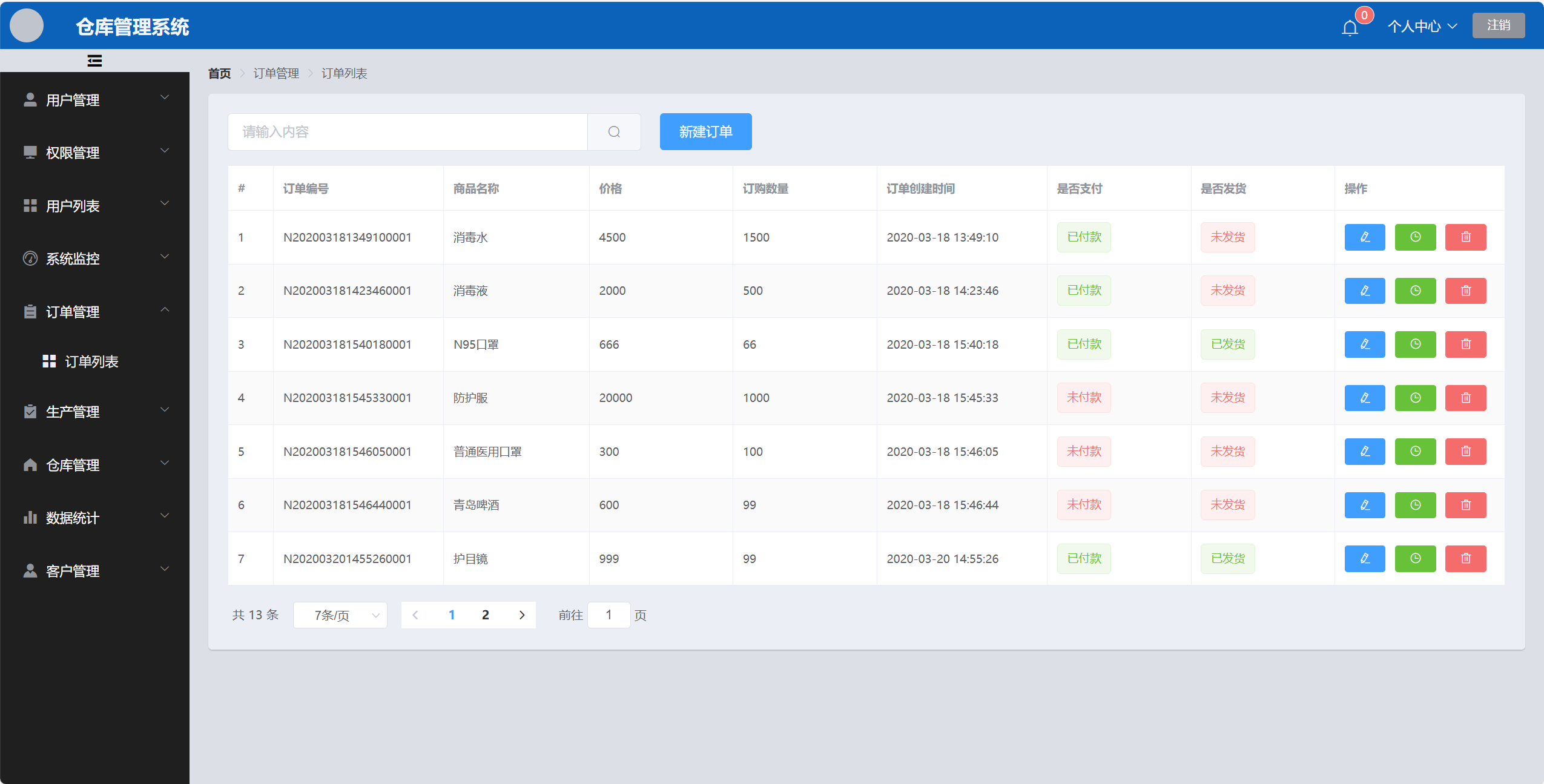This screenshot has height=784, width=1544.
Task: Delete the 青岛啤酒 order row
Action: click(1465, 505)
